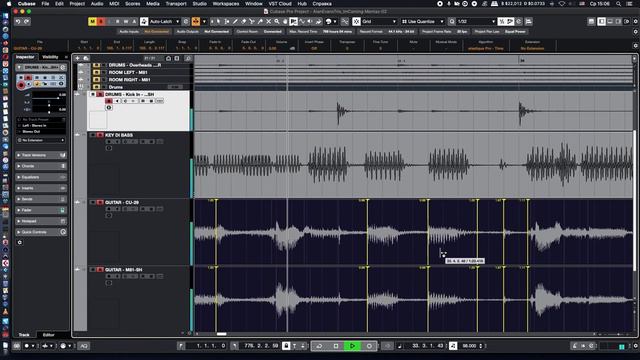The image size is (640, 360).
Task: Select the Range Selection tool
Action: click(227, 22)
